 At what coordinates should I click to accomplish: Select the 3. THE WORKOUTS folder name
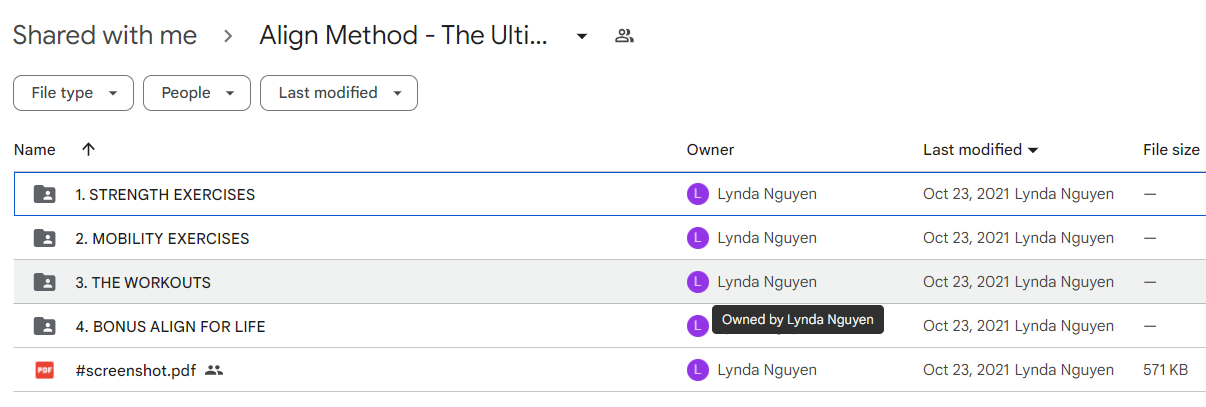click(x=143, y=283)
